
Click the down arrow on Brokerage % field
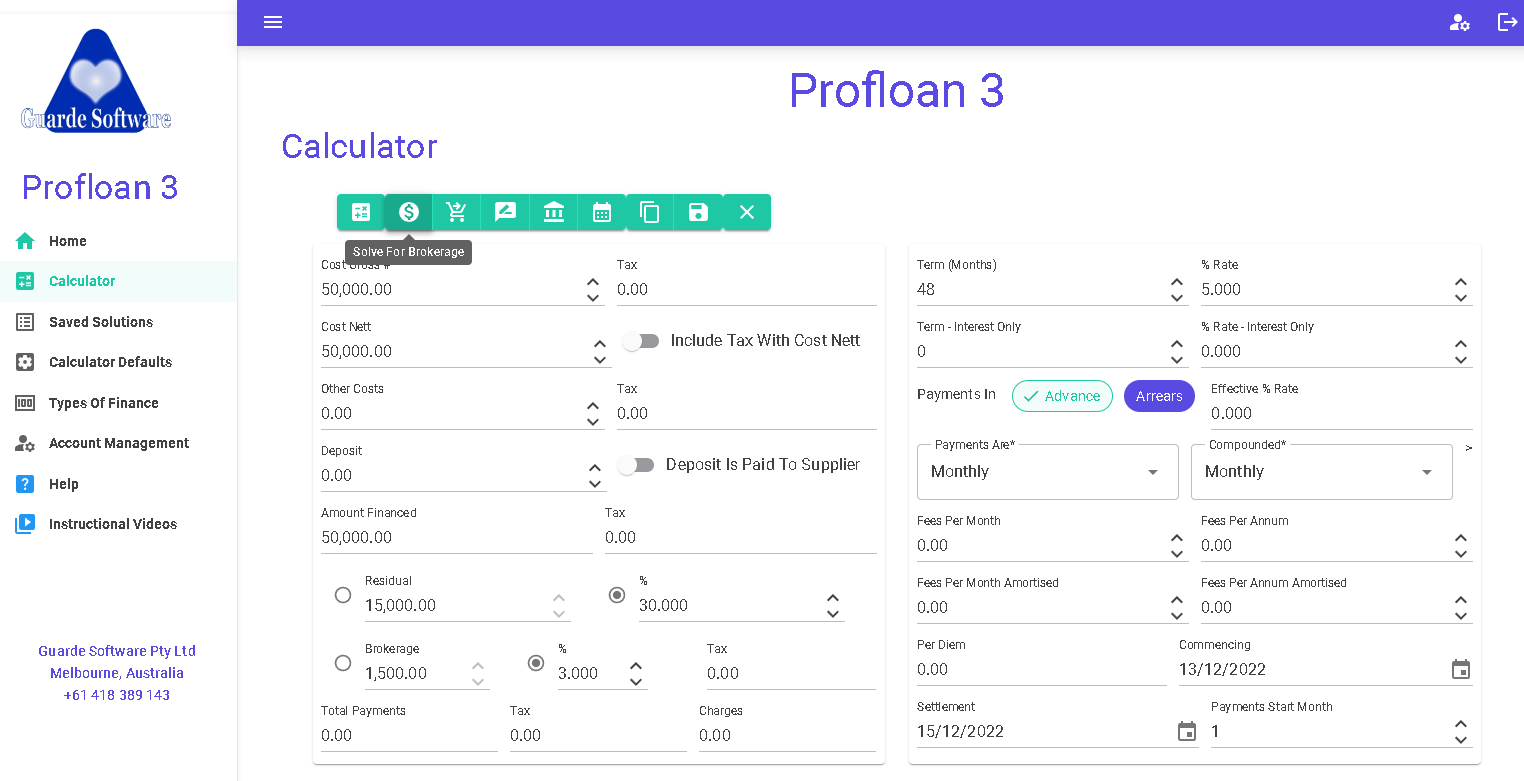636,682
